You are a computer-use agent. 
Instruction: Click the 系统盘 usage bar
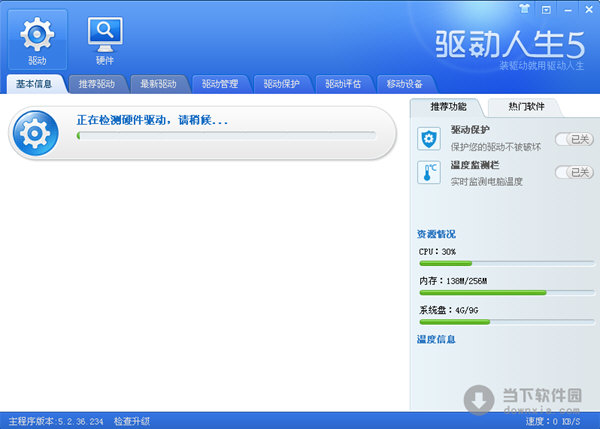pyautogui.click(x=507, y=322)
